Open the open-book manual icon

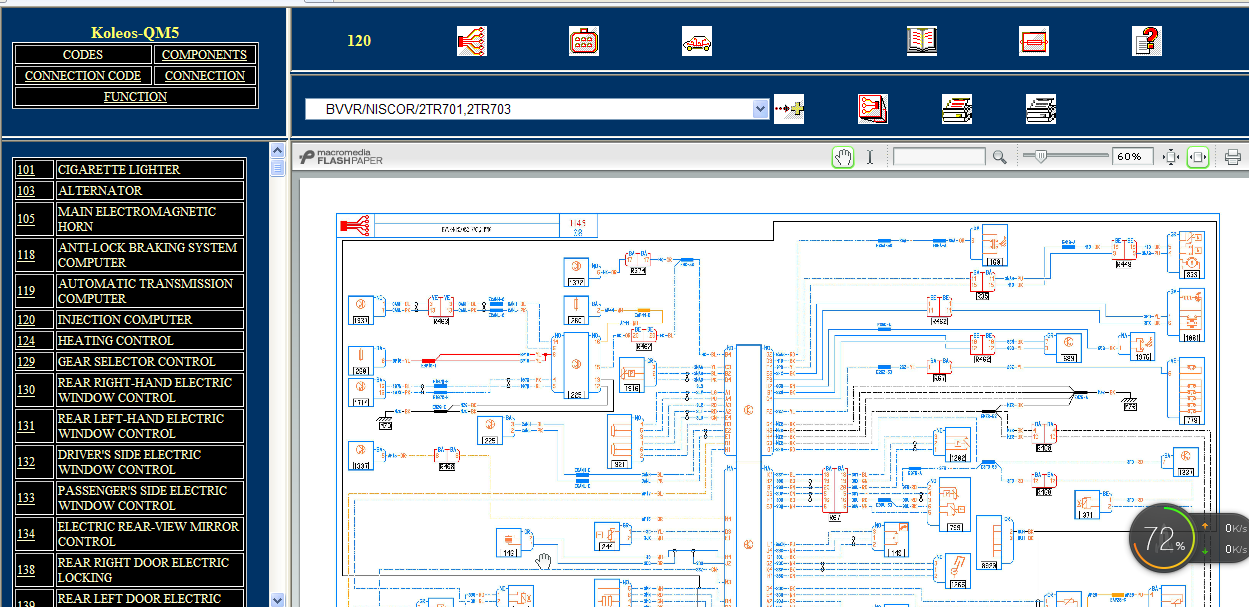(922, 41)
